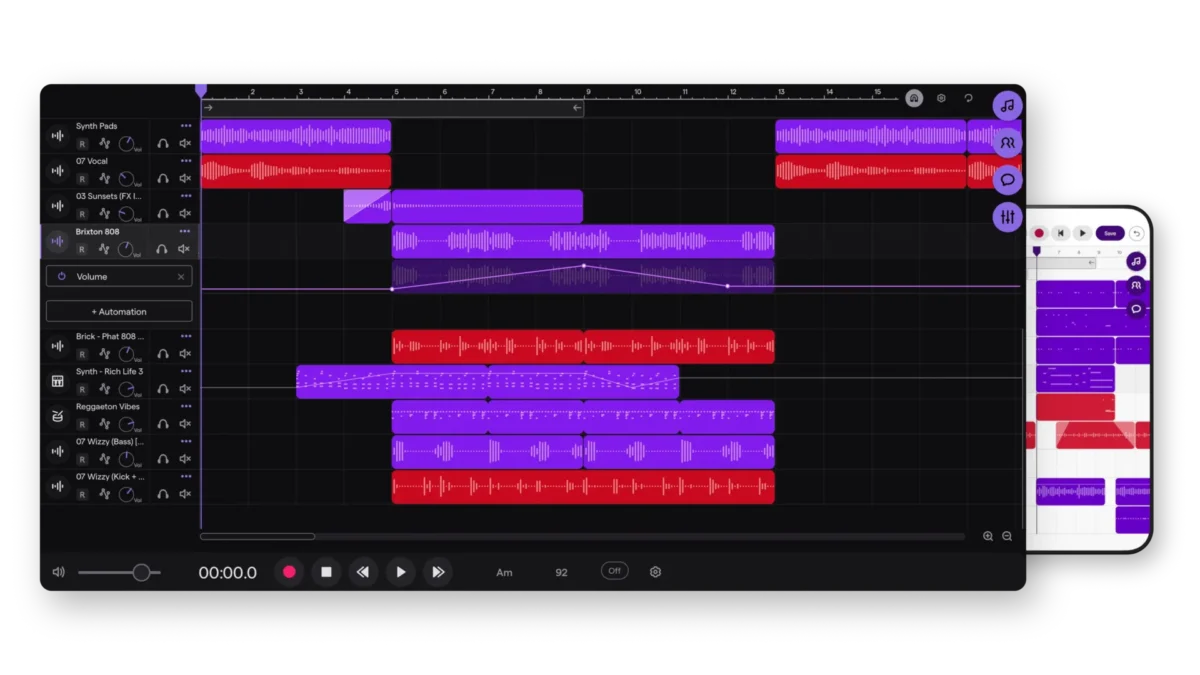Open the chat bubble icon on right sidebar
Screen dimensions: 1200x675
[1007, 180]
